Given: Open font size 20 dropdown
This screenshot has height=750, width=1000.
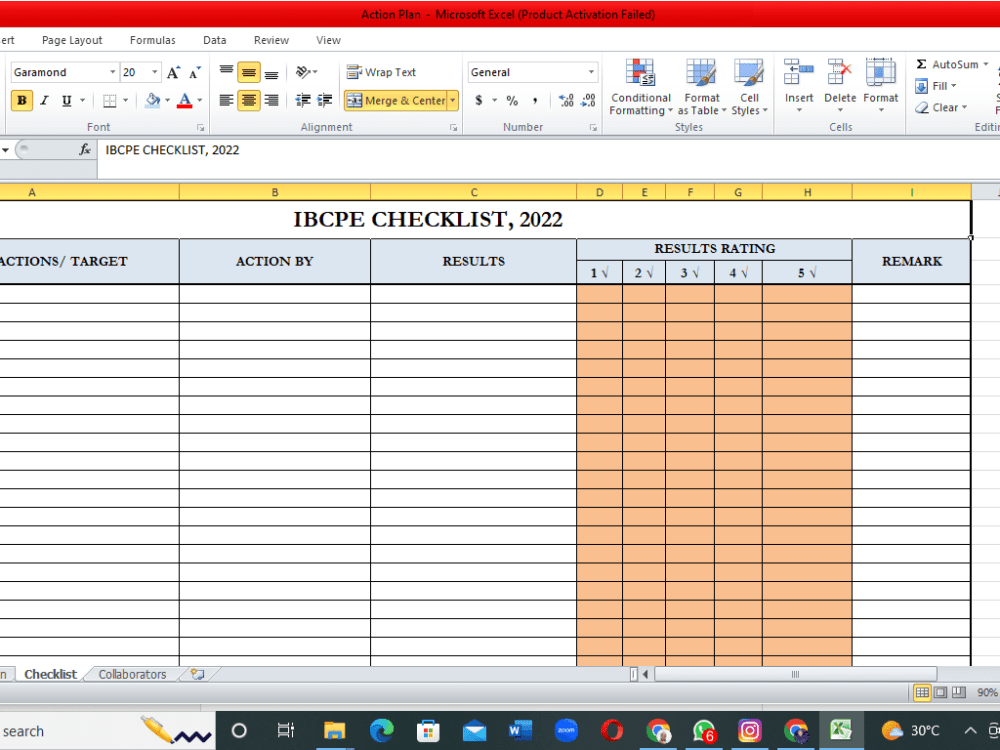Looking at the screenshot, I should tap(155, 72).
